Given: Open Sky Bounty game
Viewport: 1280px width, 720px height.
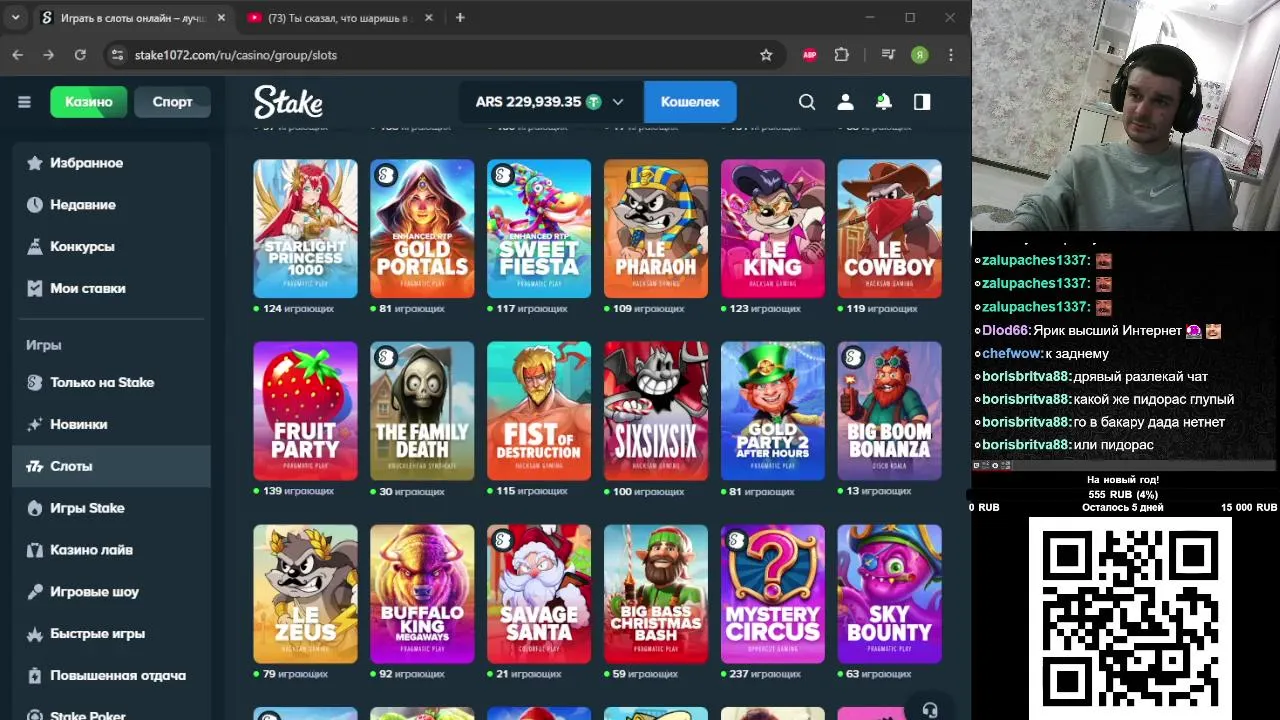Looking at the screenshot, I should coord(889,594).
